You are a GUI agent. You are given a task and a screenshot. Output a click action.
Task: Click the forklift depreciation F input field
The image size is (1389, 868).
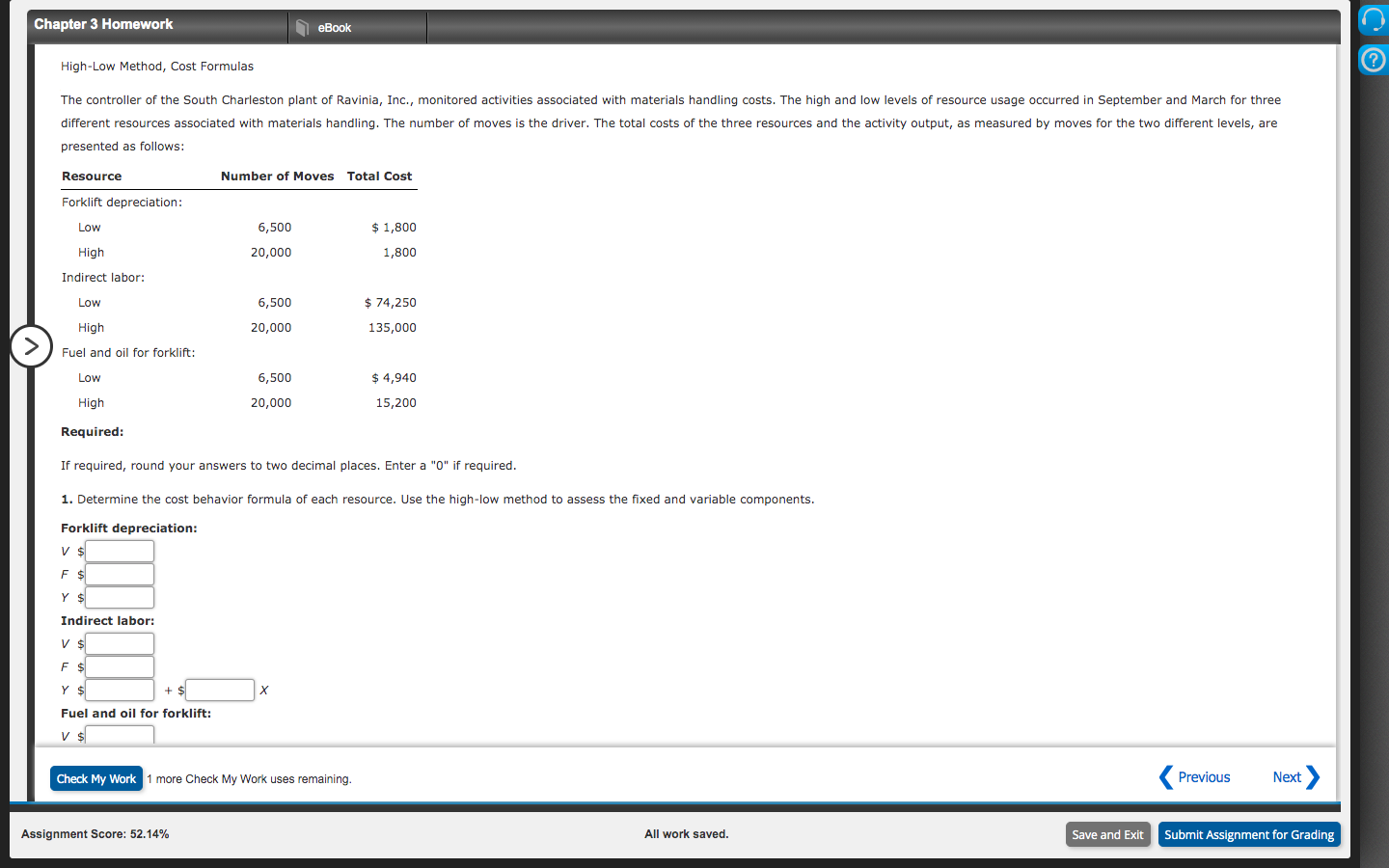coord(119,574)
